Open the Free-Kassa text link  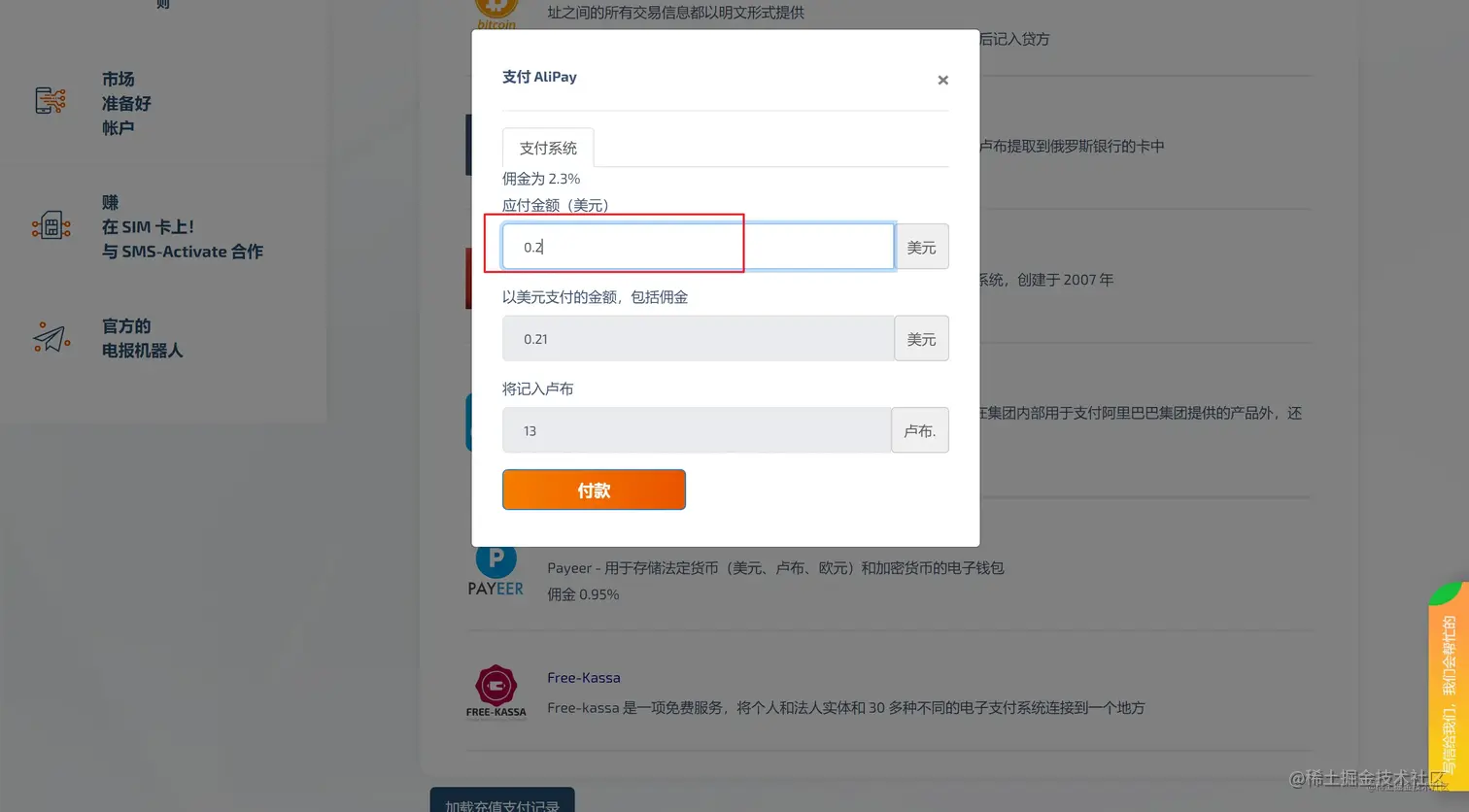click(583, 677)
